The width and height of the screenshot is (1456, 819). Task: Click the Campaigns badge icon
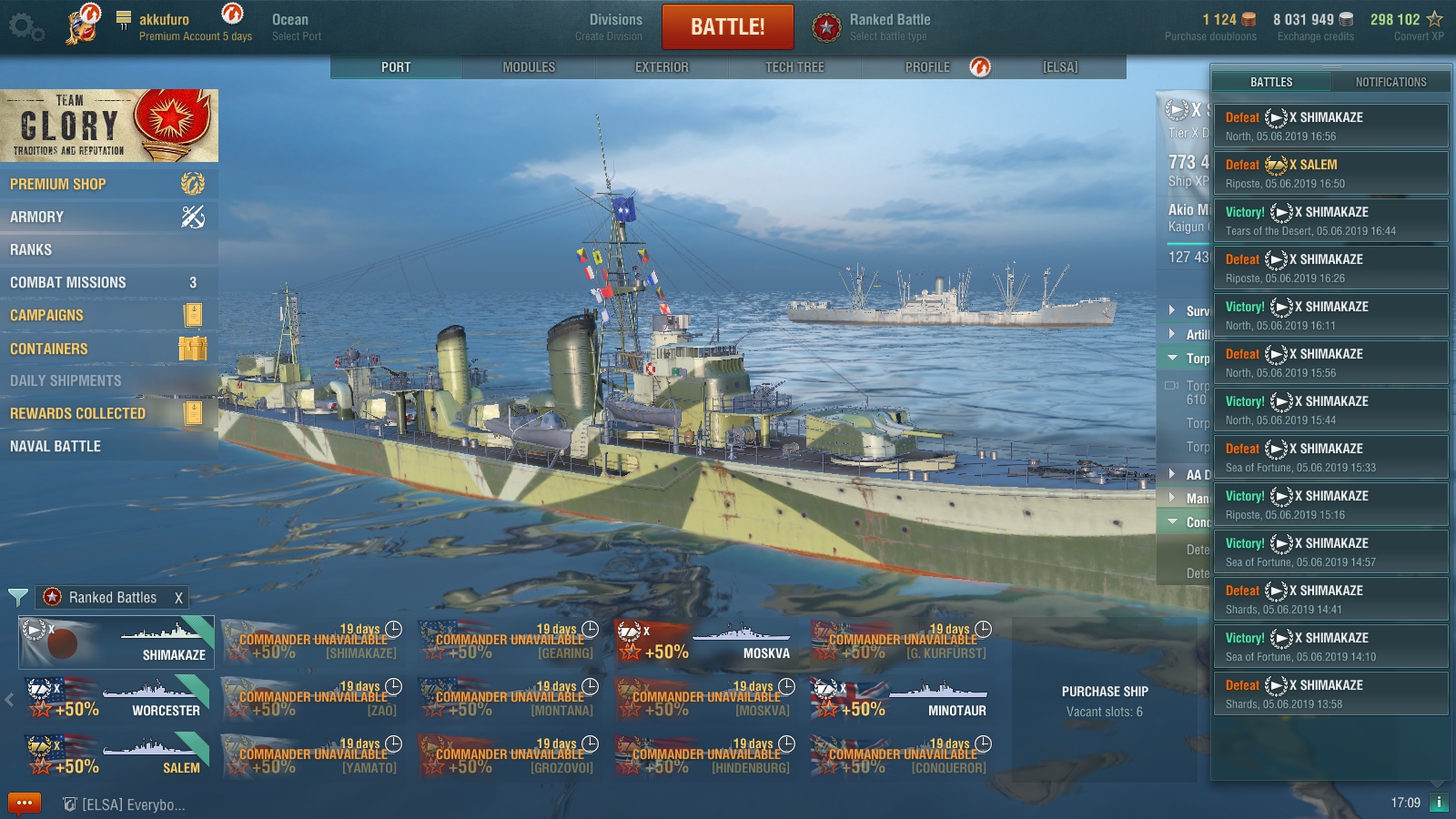click(193, 315)
